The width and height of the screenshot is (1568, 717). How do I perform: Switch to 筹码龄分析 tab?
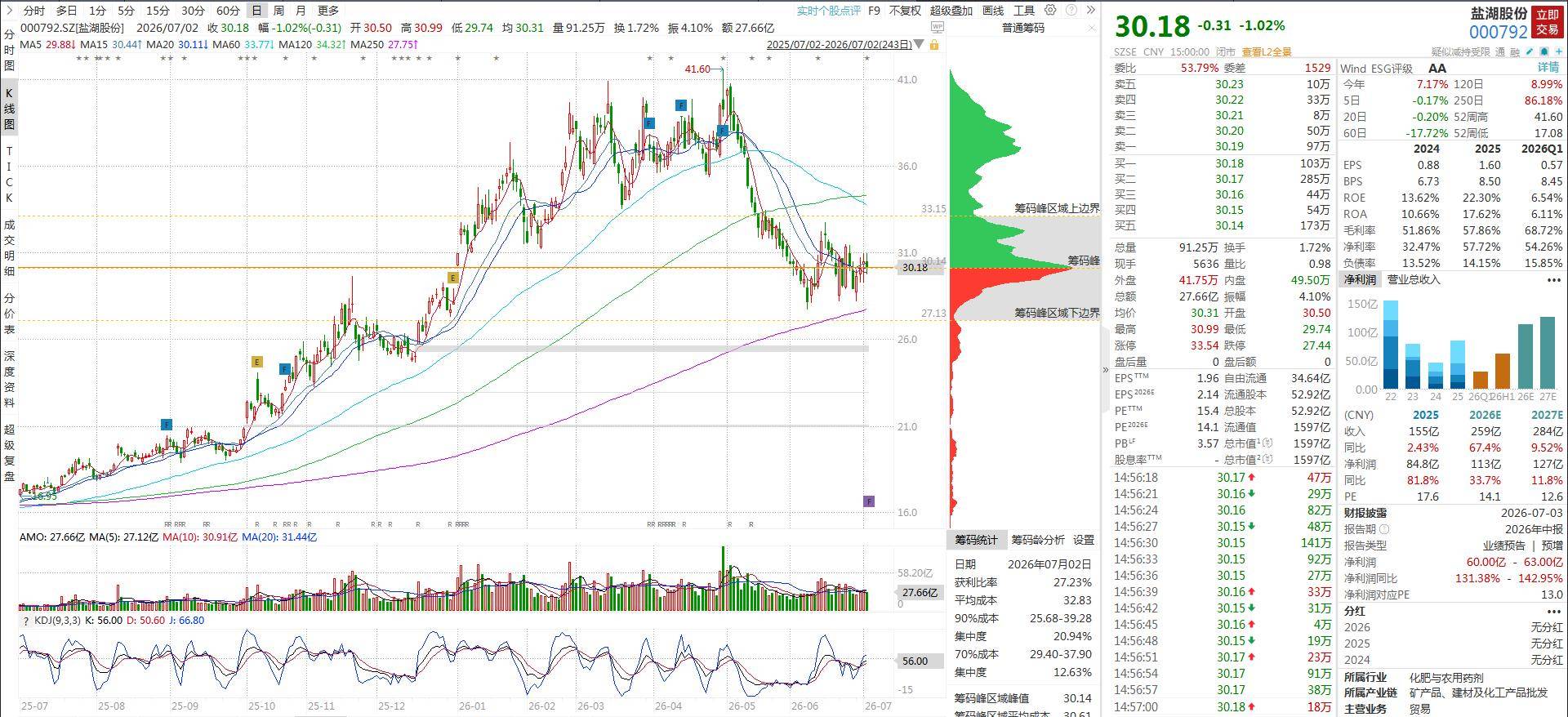(x=1037, y=540)
